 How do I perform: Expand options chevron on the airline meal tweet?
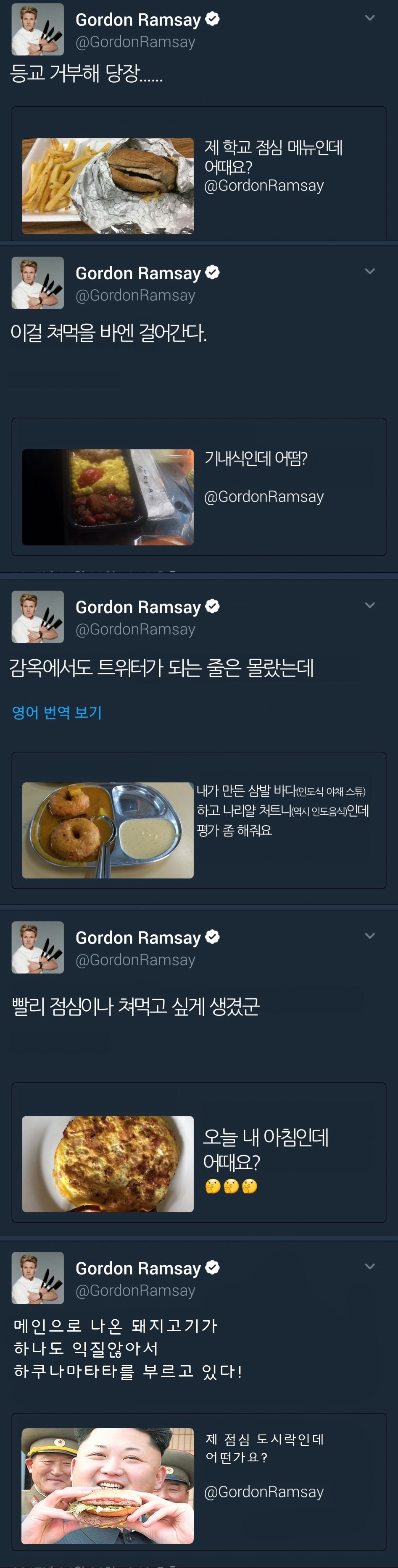click(x=369, y=271)
